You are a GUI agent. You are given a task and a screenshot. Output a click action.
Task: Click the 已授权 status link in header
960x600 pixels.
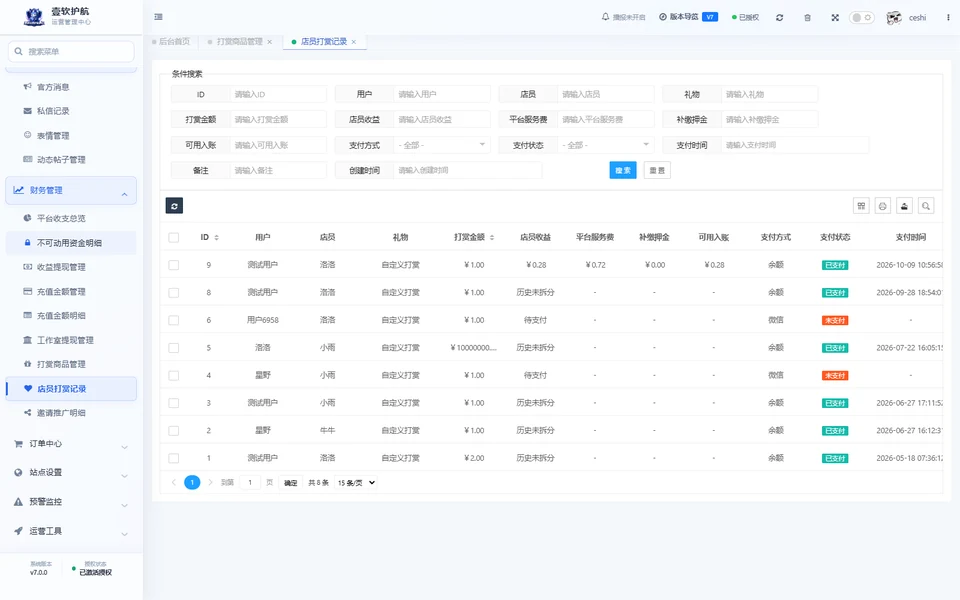(x=746, y=17)
